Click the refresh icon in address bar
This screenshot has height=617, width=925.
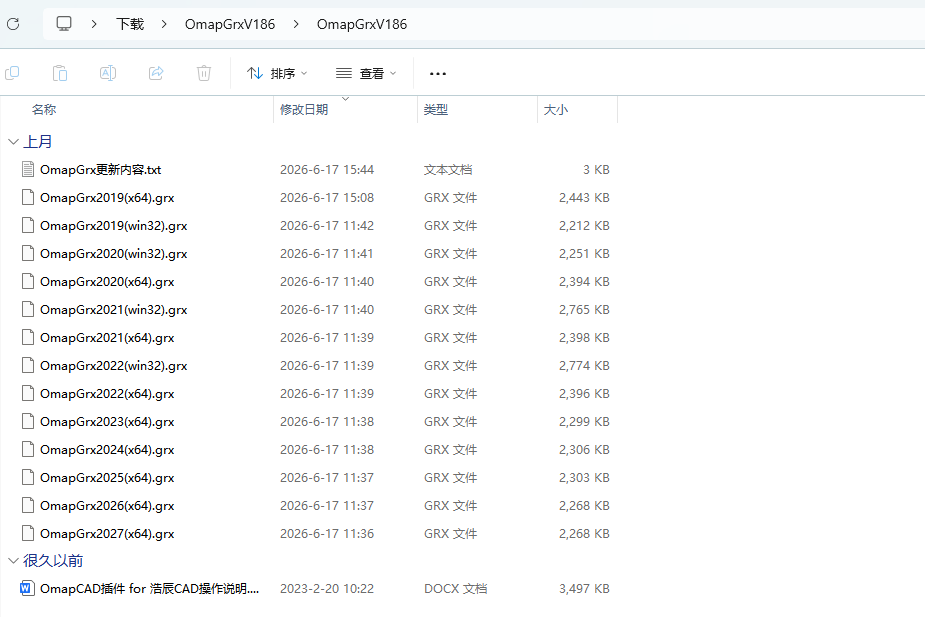point(13,24)
